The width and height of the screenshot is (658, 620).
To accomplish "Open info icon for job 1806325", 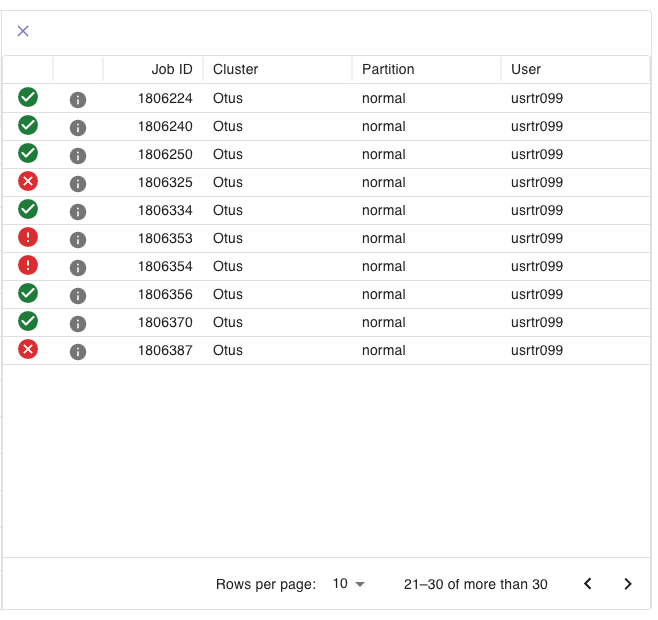I will tap(78, 184).
